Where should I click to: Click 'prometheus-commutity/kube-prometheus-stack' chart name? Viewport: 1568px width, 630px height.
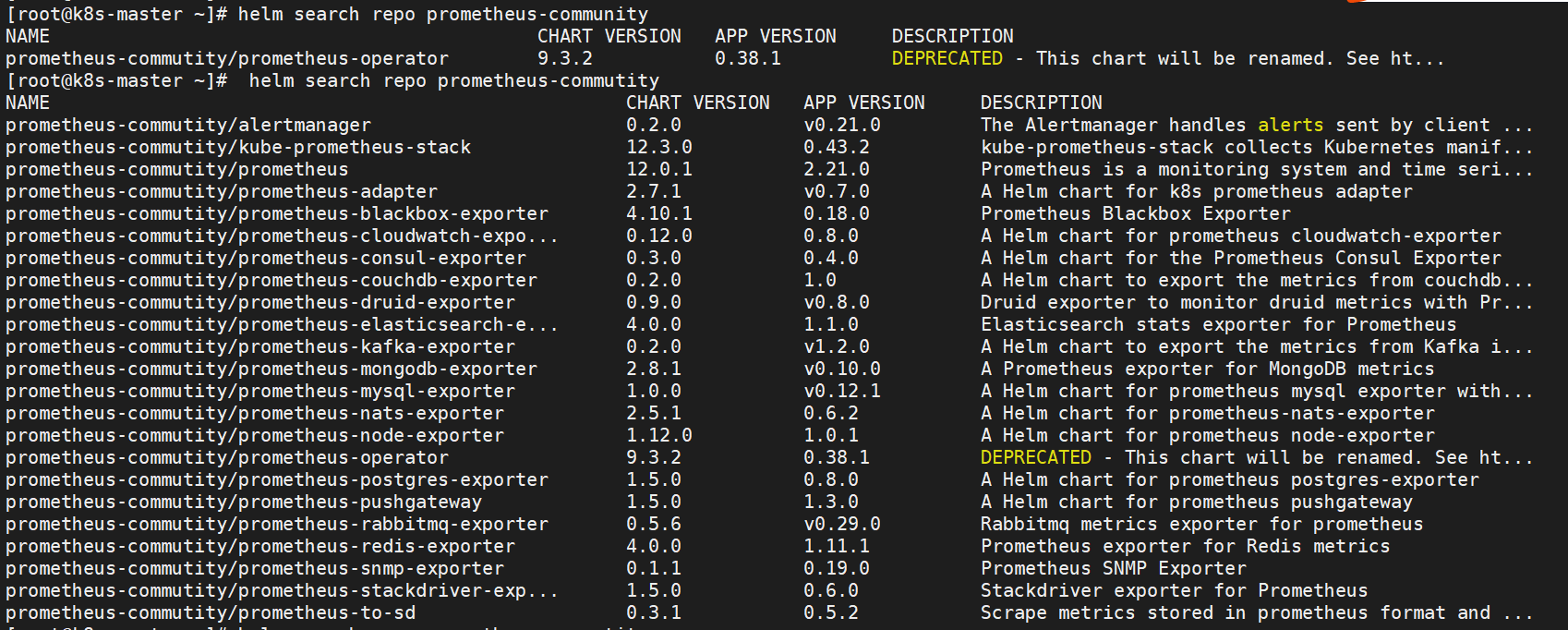click(238, 147)
